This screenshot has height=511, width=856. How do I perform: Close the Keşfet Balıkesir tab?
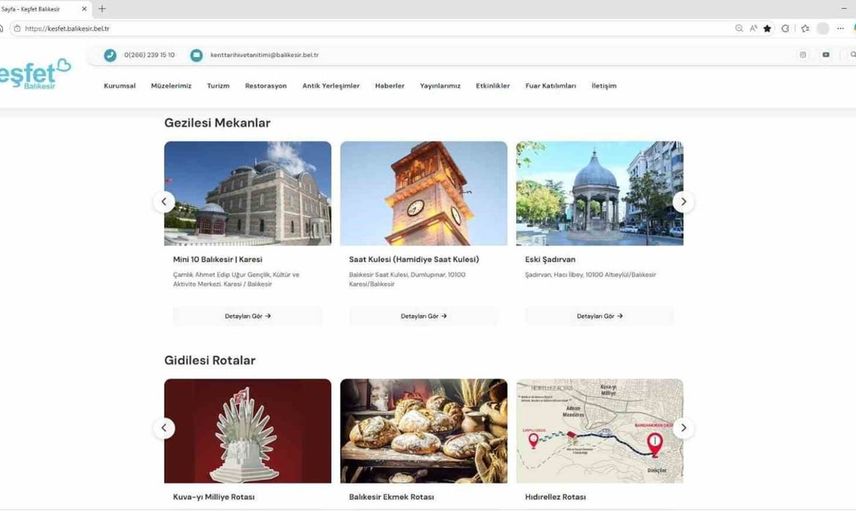[x=84, y=9]
